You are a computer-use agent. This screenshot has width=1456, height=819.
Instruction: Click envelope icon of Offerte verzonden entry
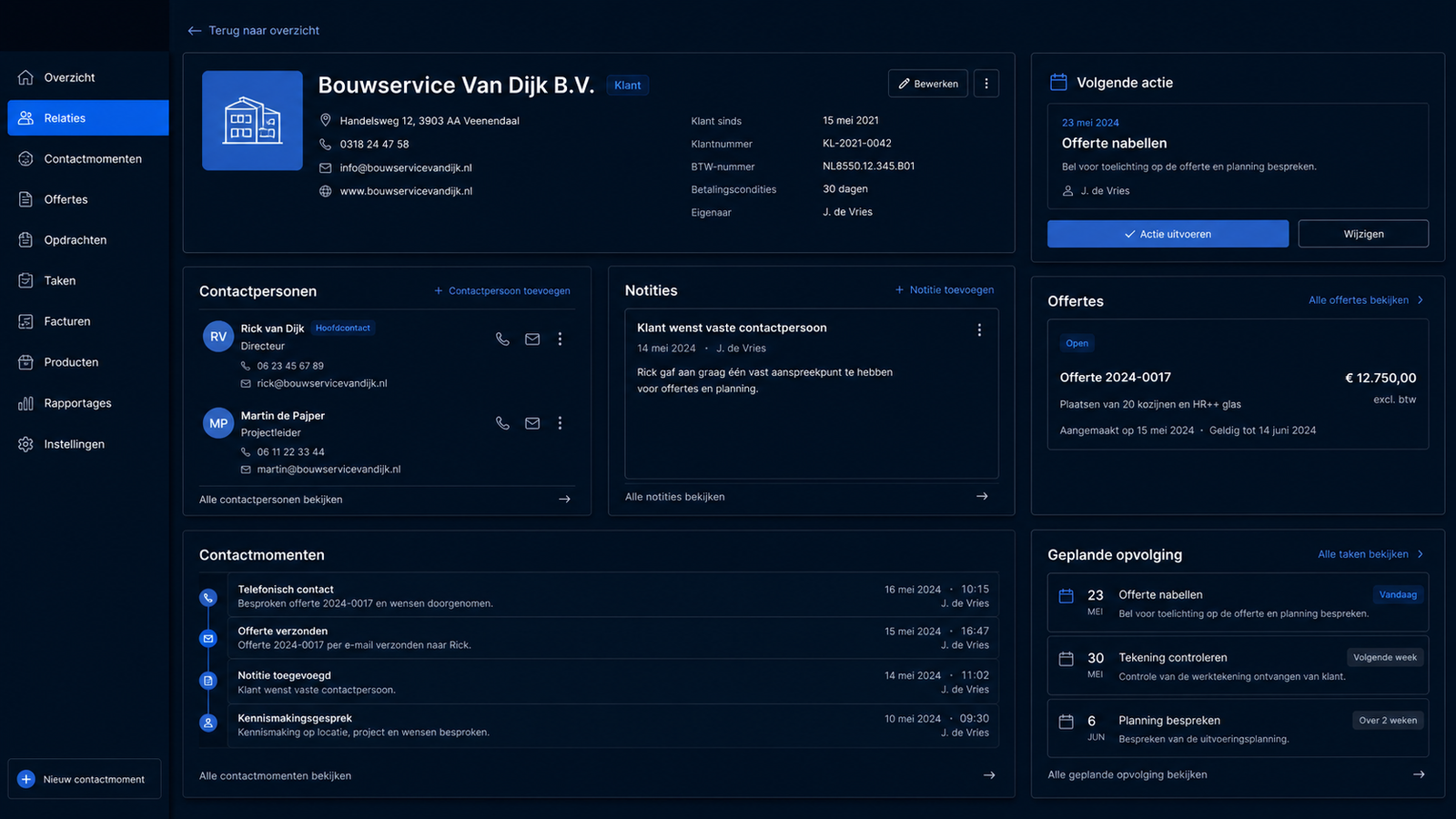[x=208, y=639]
